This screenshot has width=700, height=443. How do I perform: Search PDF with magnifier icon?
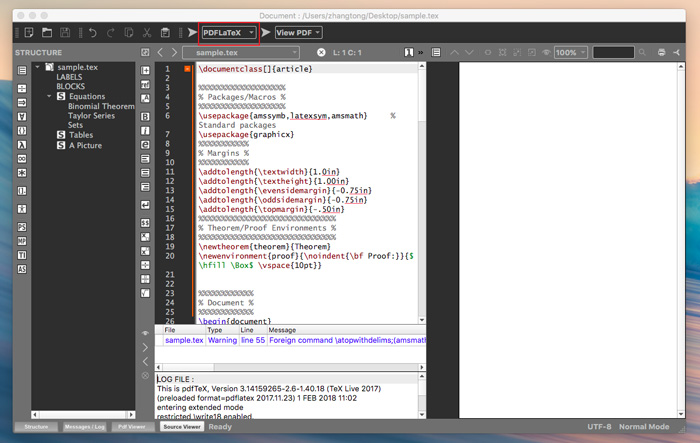(x=642, y=53)
